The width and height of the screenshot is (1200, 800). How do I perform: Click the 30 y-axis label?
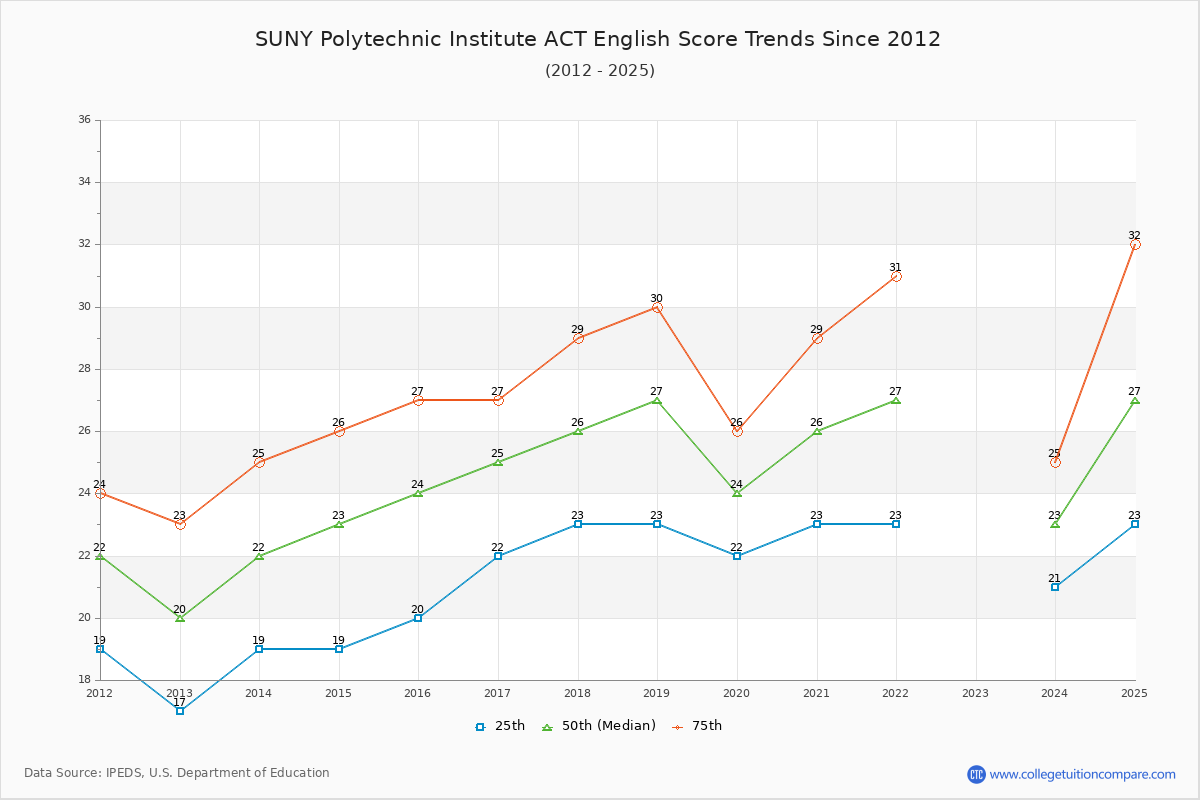click(84, 307)
